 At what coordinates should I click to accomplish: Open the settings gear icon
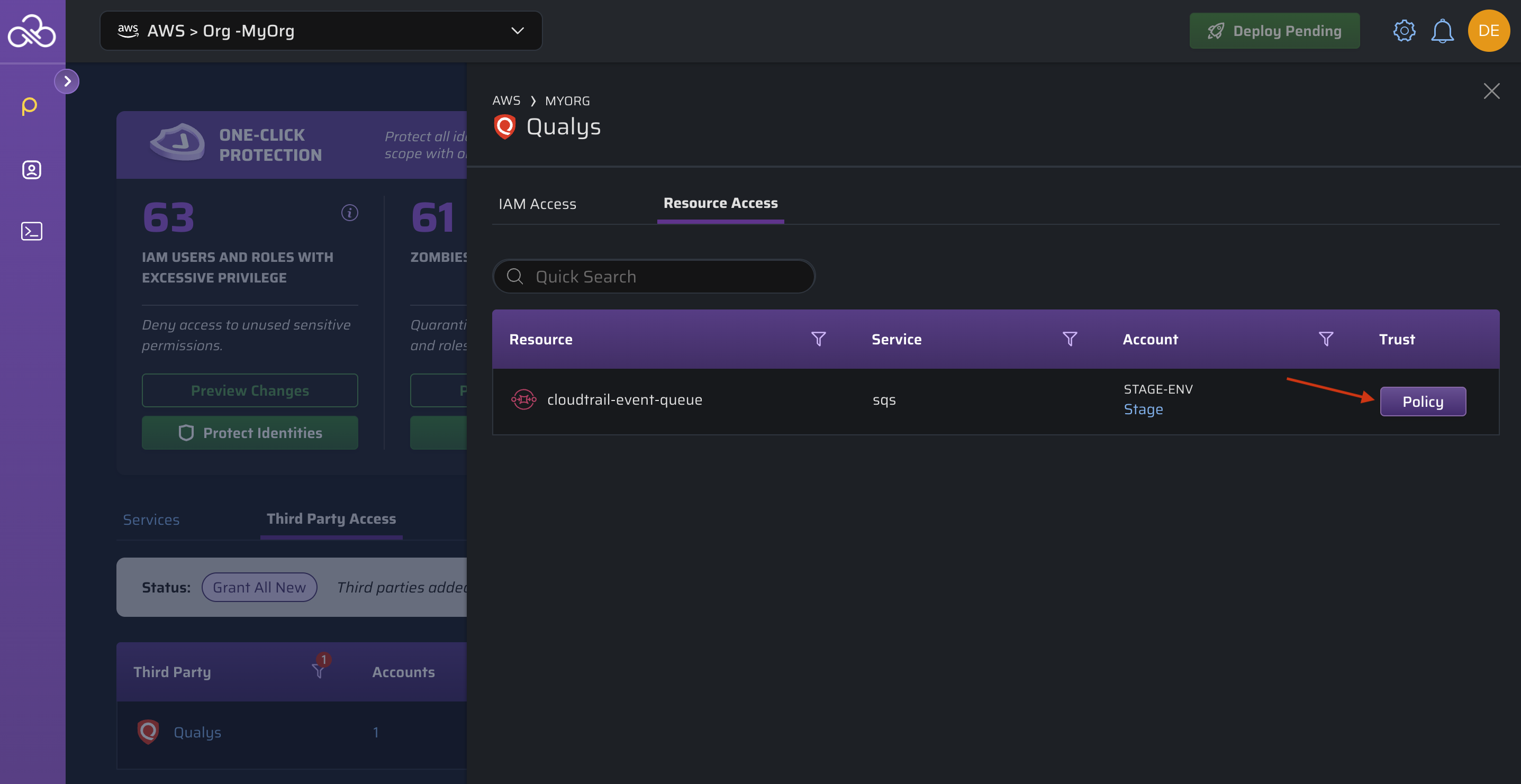pyautogui.click(x=1404, y=31)
